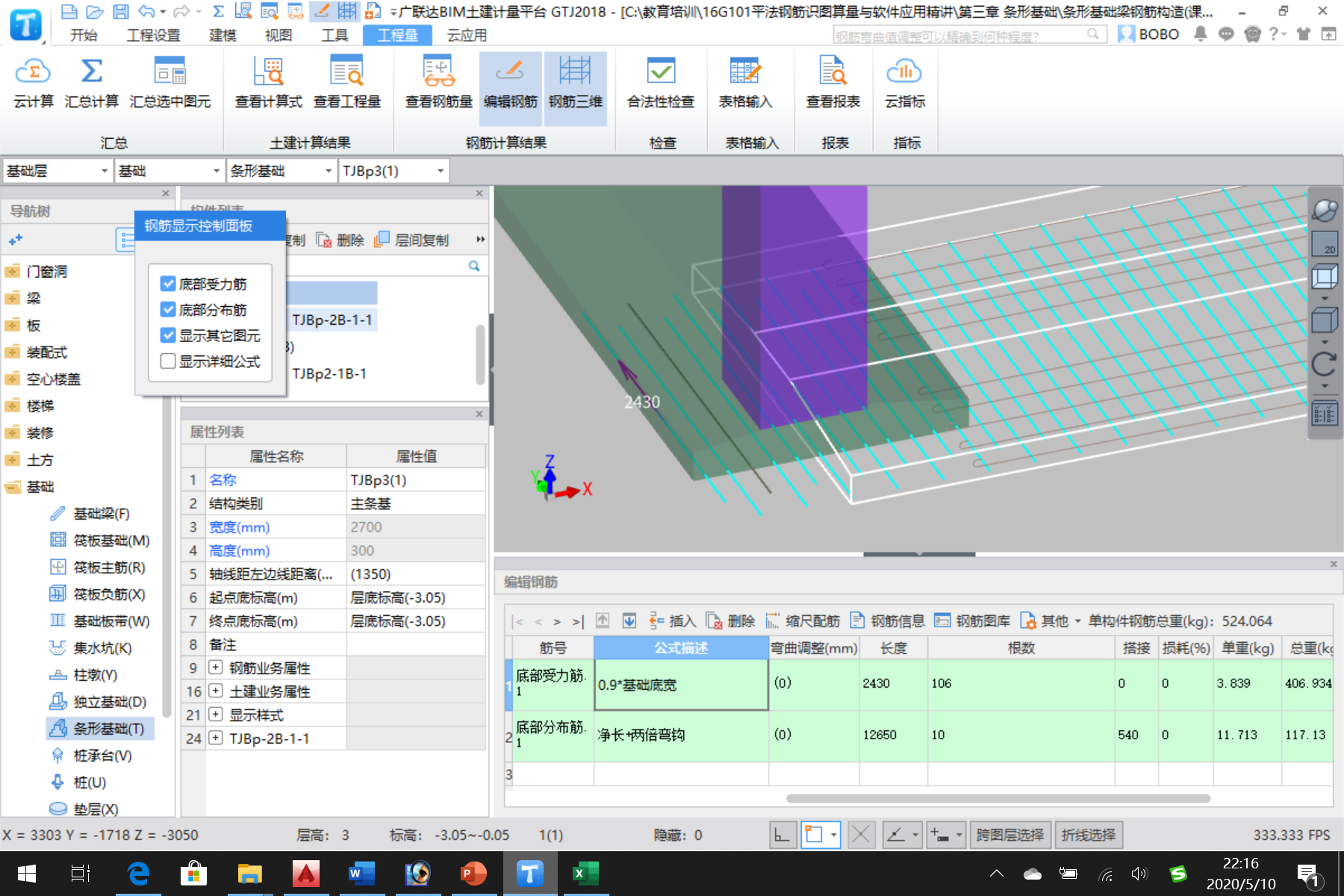Switch to 视图 ribbon tab

tap(279, 35)
